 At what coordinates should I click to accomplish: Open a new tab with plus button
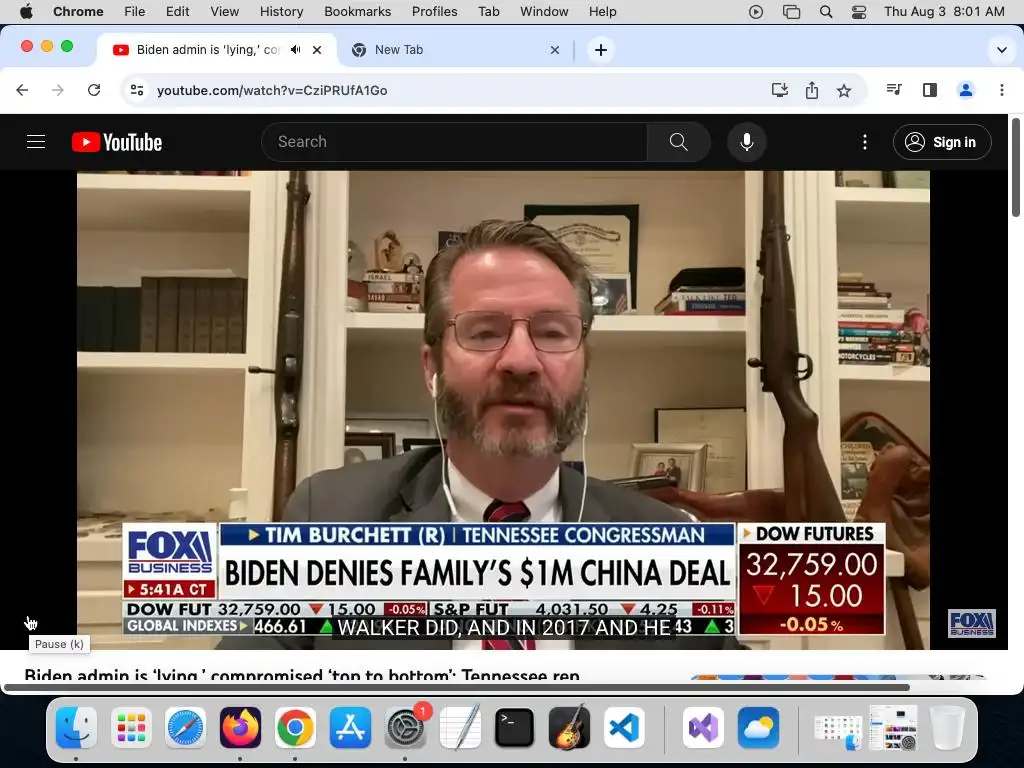tap(601, 50)
